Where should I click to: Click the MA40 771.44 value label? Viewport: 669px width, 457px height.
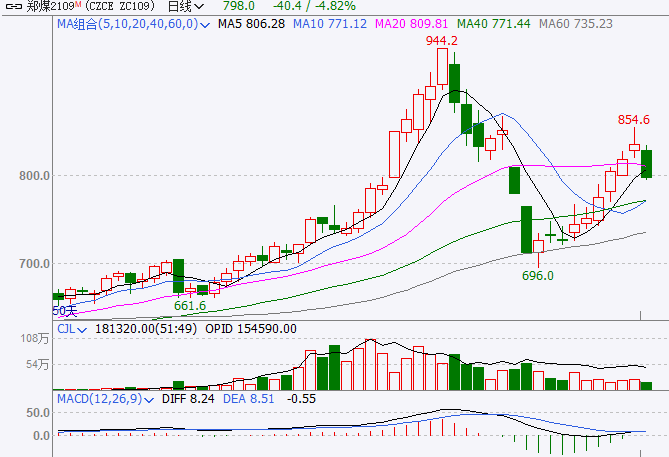[x=493, y=24]
